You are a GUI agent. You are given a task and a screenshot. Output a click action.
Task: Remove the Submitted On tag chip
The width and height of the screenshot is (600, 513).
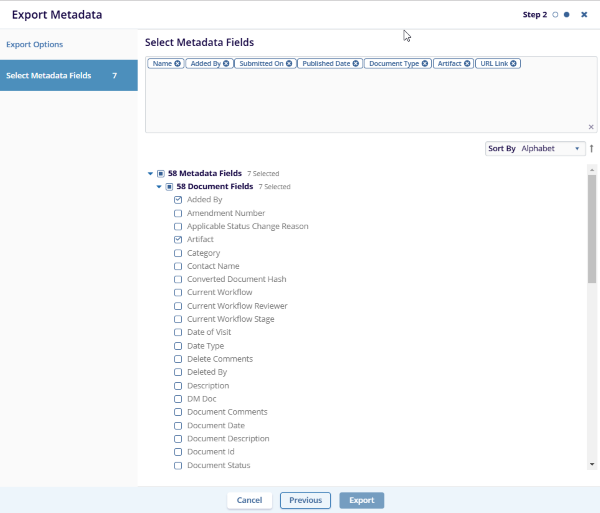(x=289, y=64)
